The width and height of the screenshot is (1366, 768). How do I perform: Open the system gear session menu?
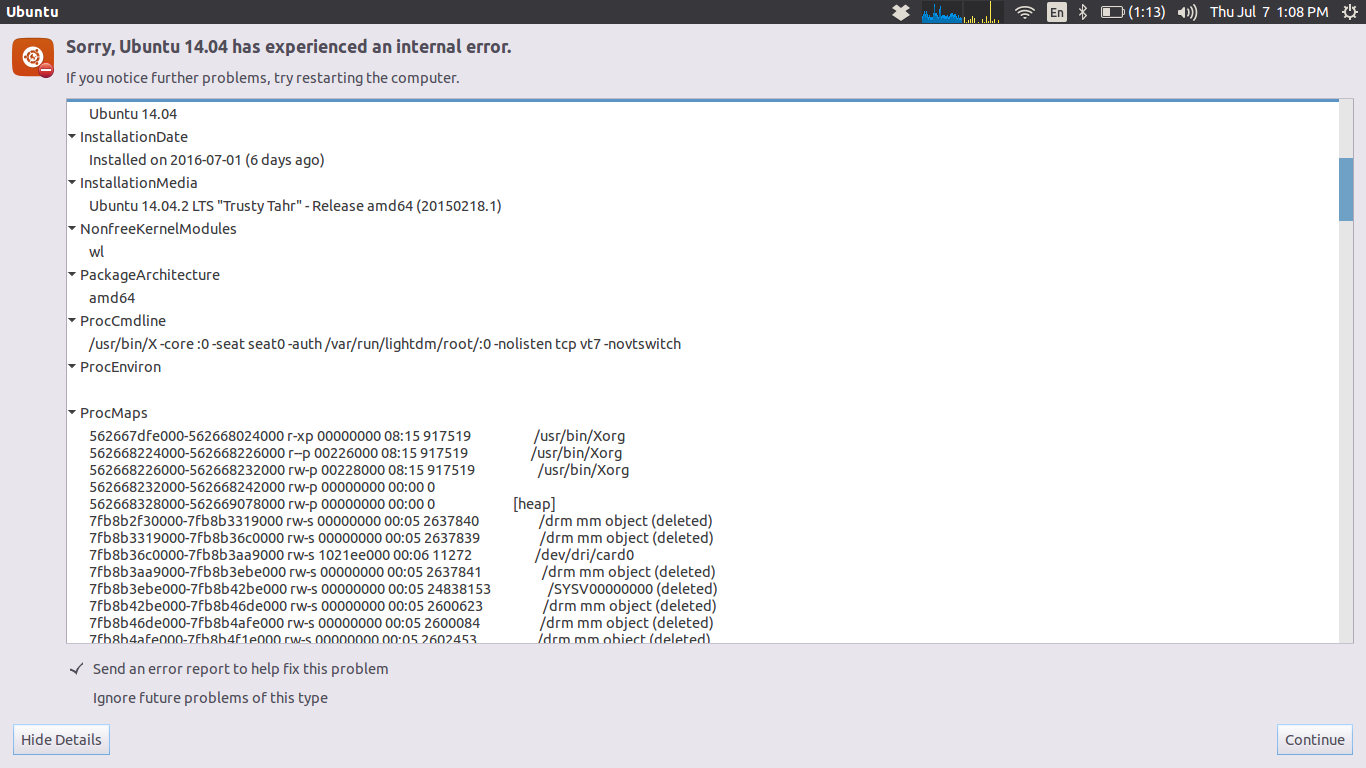pos(1348,12)
